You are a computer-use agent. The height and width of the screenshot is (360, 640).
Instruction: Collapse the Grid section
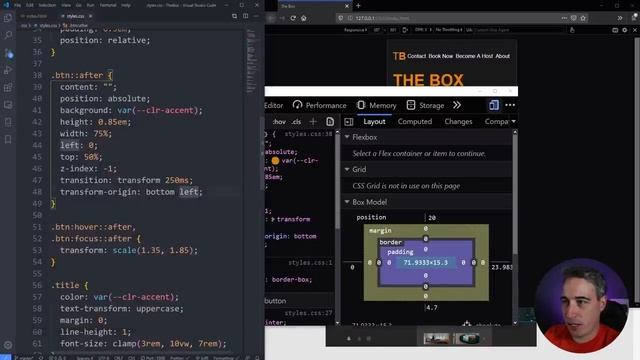347,169
